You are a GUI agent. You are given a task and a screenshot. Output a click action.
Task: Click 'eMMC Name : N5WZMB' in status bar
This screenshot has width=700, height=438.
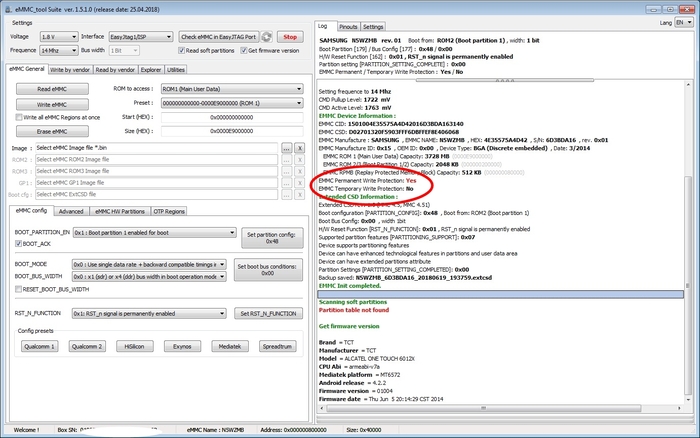tap(215, 430)
